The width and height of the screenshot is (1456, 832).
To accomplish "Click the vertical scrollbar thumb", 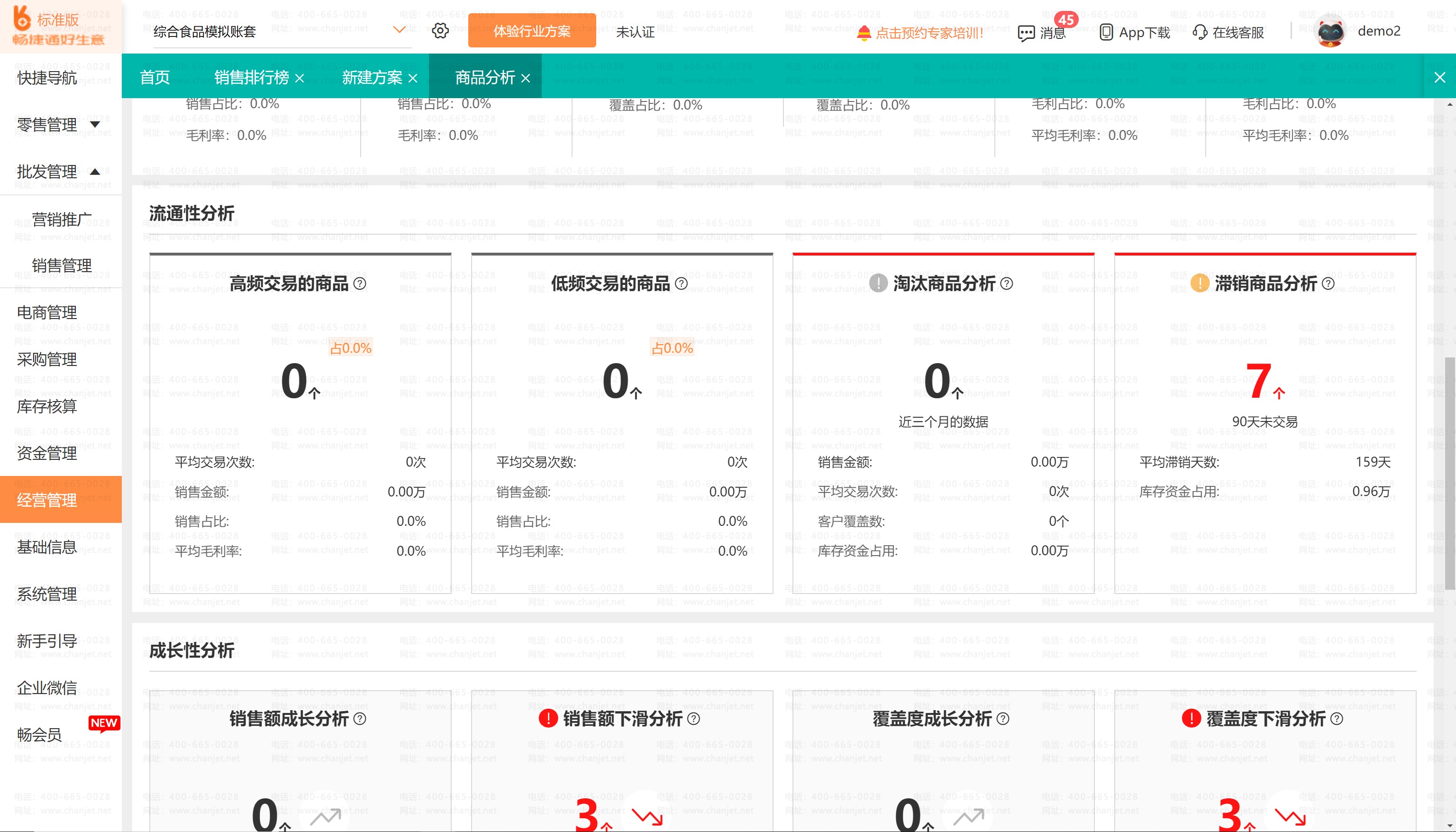I will (1450, 474).
